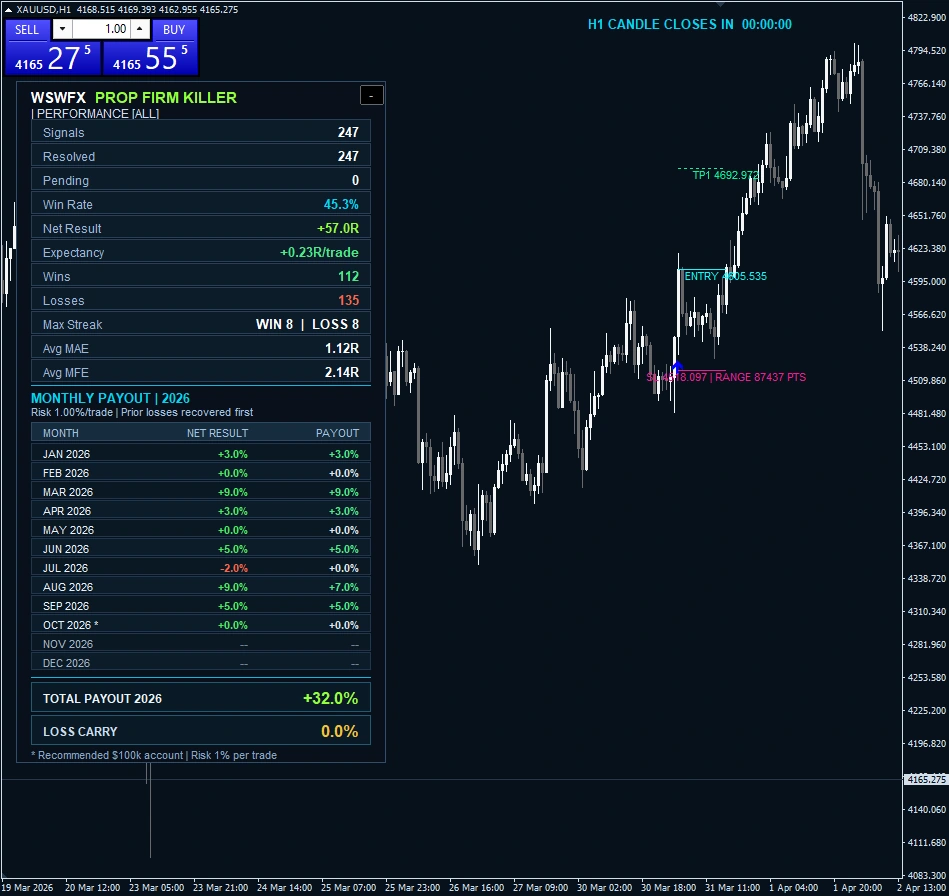Click the MONTH column header
The image size is (949, 896).
[x=61, y=433]
